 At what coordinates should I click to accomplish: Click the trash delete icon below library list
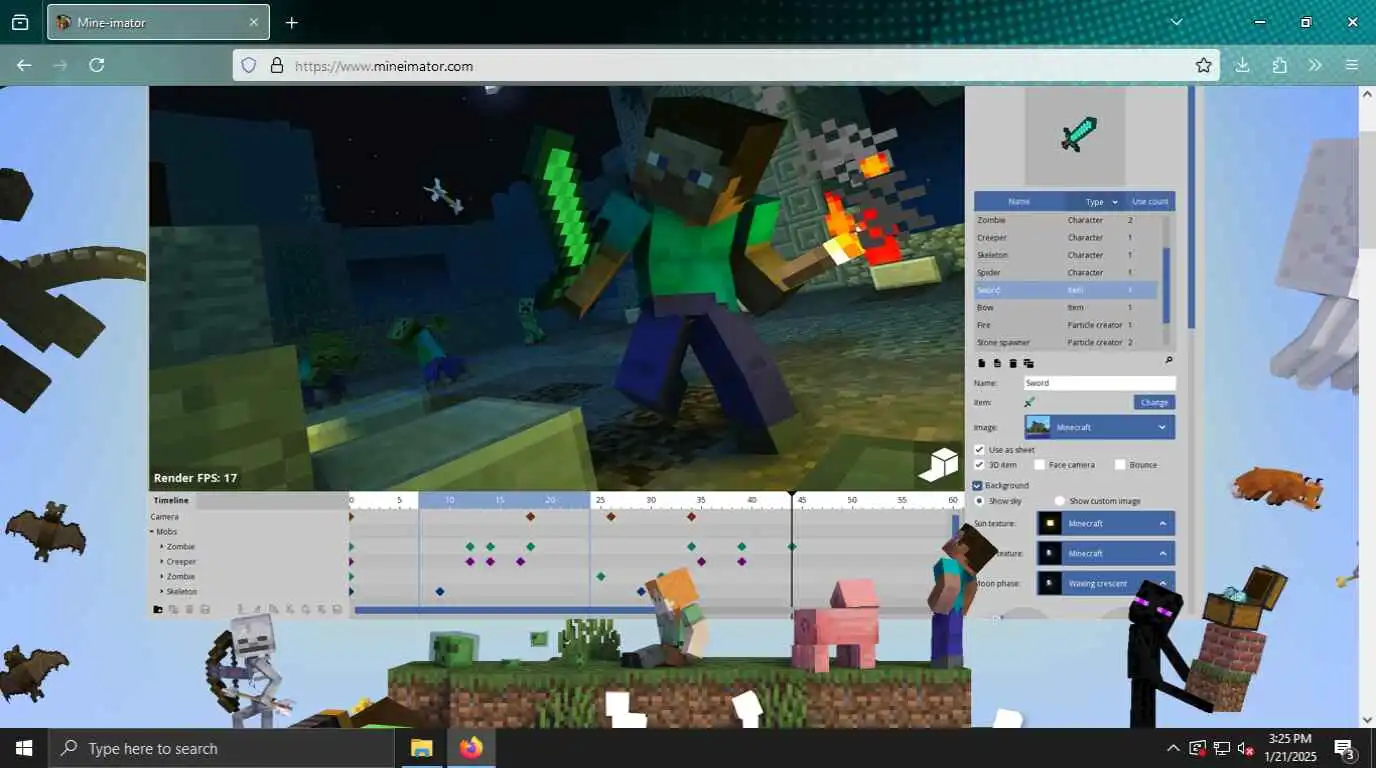pos(1013,363)
